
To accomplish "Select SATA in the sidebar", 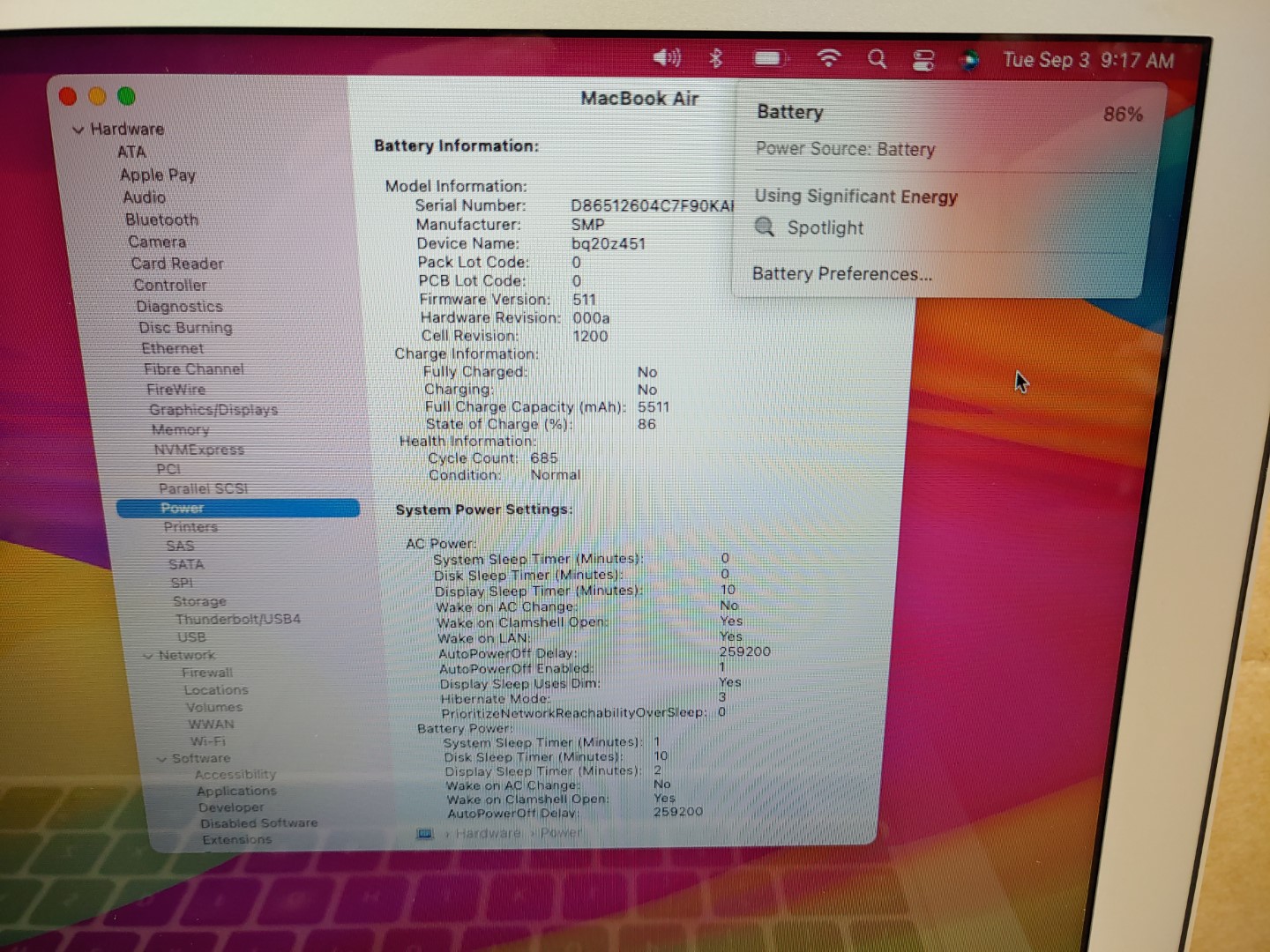I will [x=186, y=564].
